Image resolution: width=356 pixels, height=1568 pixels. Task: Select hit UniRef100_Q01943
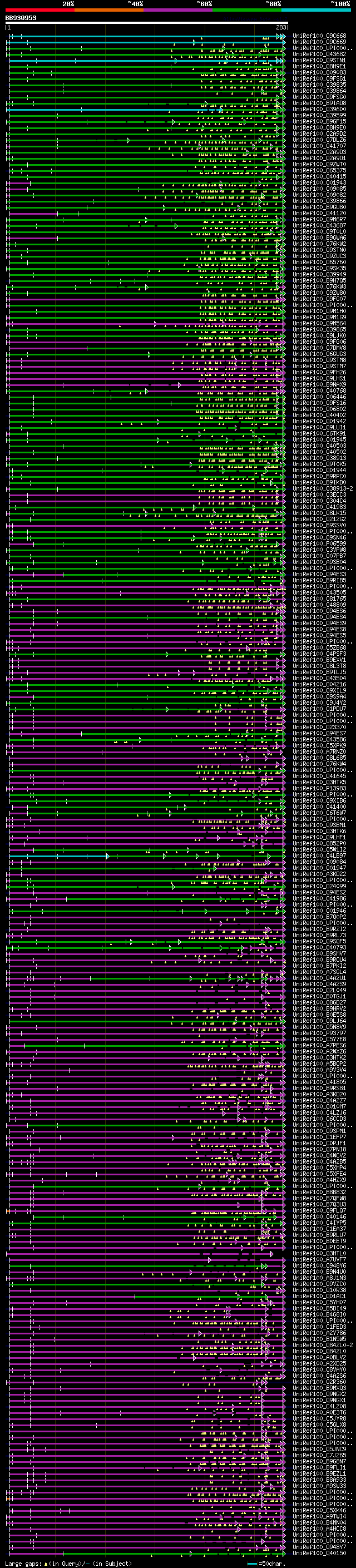tap(319, 182)
